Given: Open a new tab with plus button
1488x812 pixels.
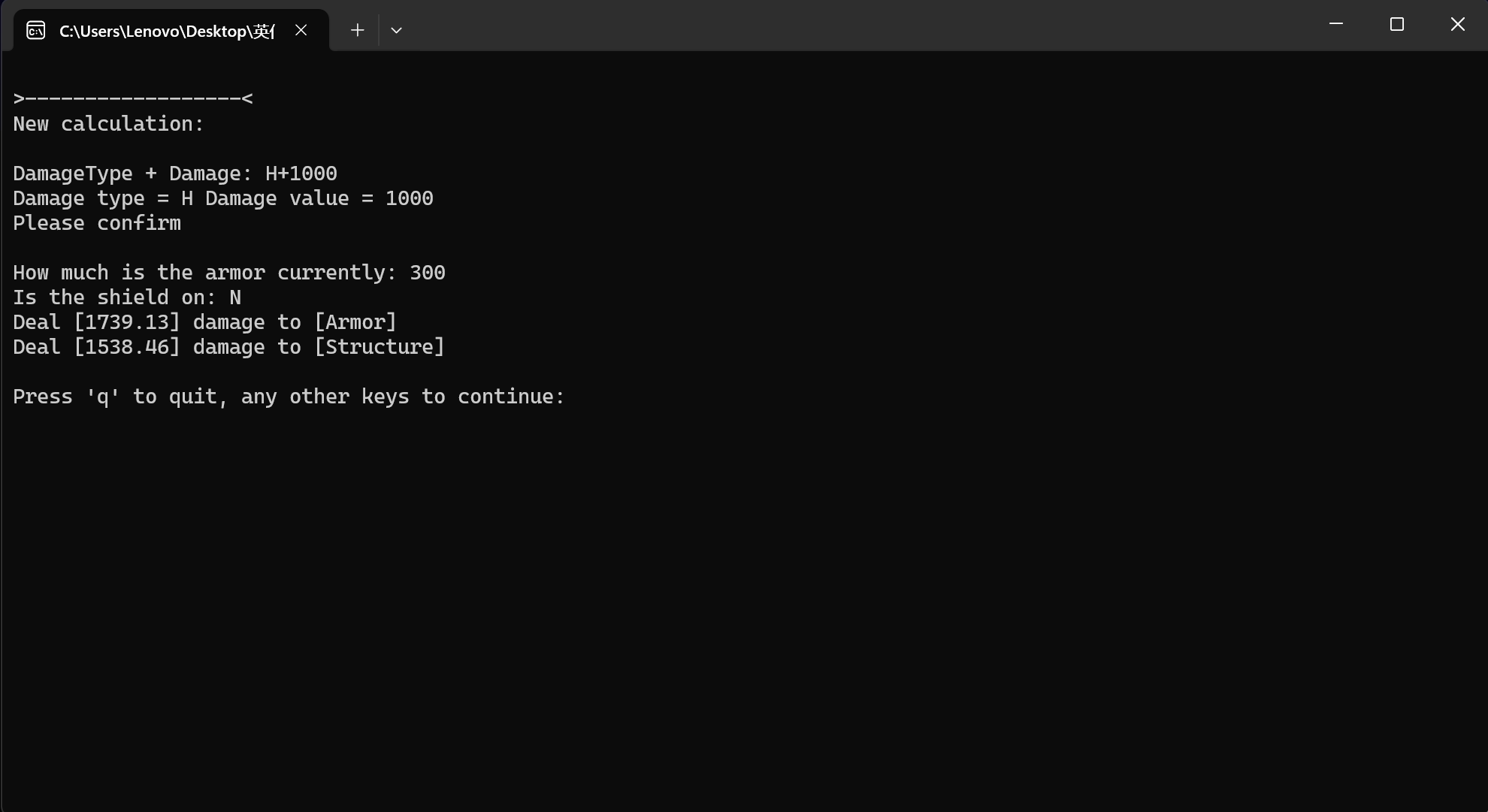Looking at the screenshot, I should (x=358, y=30).
